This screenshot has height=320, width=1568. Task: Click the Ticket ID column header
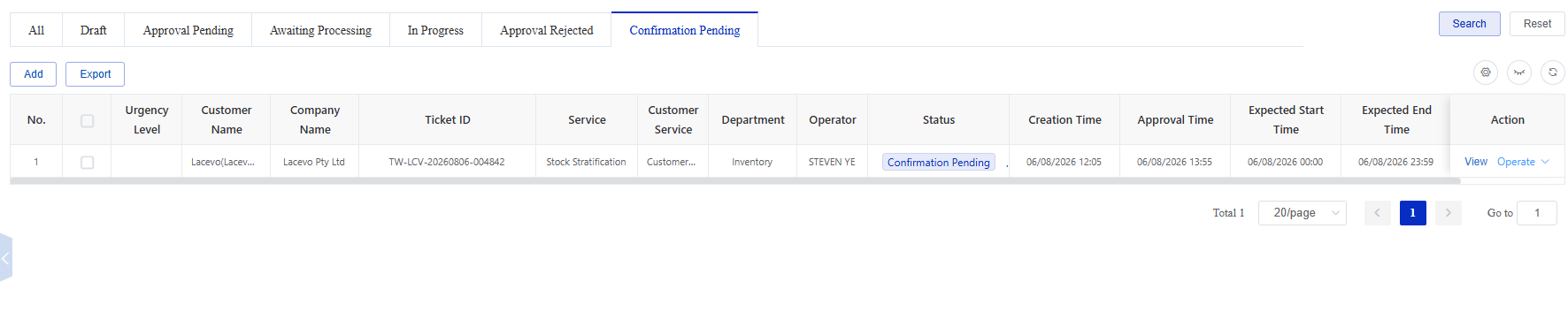tap(448, 119)
